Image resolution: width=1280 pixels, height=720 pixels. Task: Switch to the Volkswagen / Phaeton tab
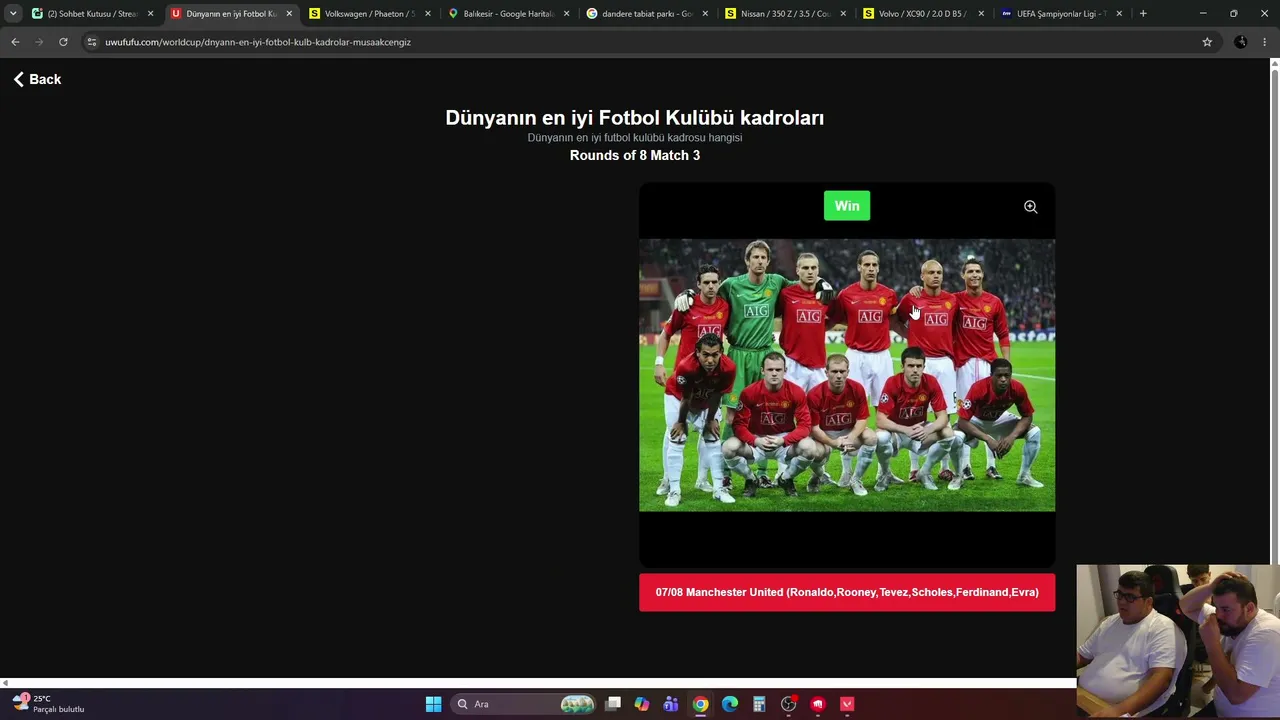click(369, 14)
